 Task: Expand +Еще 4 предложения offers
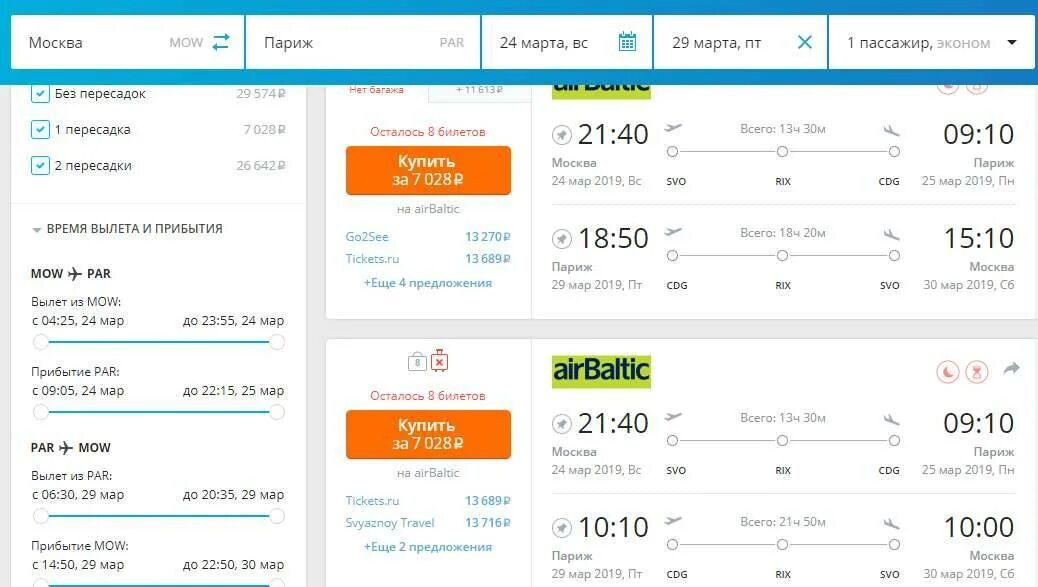428,283
